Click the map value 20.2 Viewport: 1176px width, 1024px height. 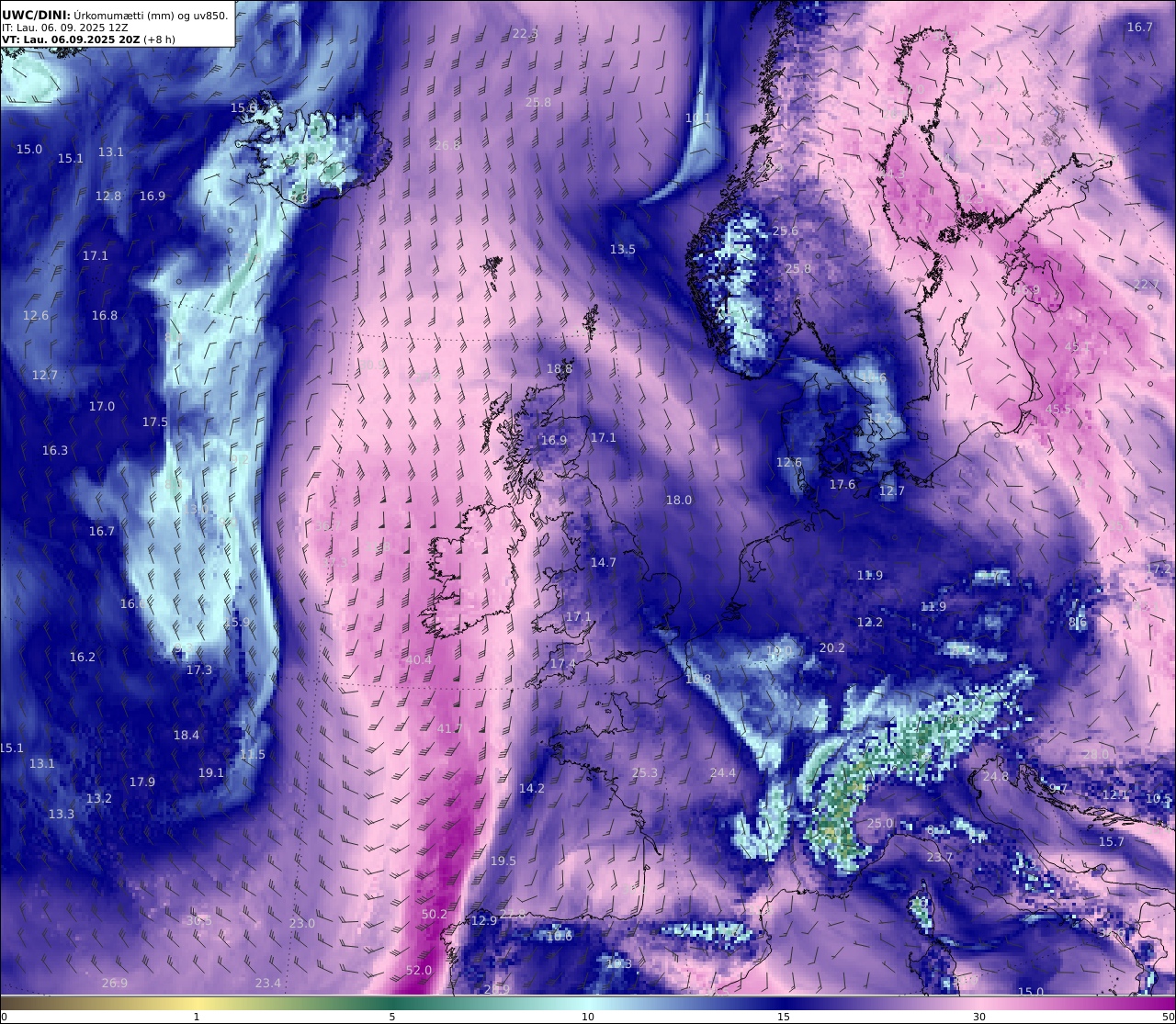tap(832, 648)
